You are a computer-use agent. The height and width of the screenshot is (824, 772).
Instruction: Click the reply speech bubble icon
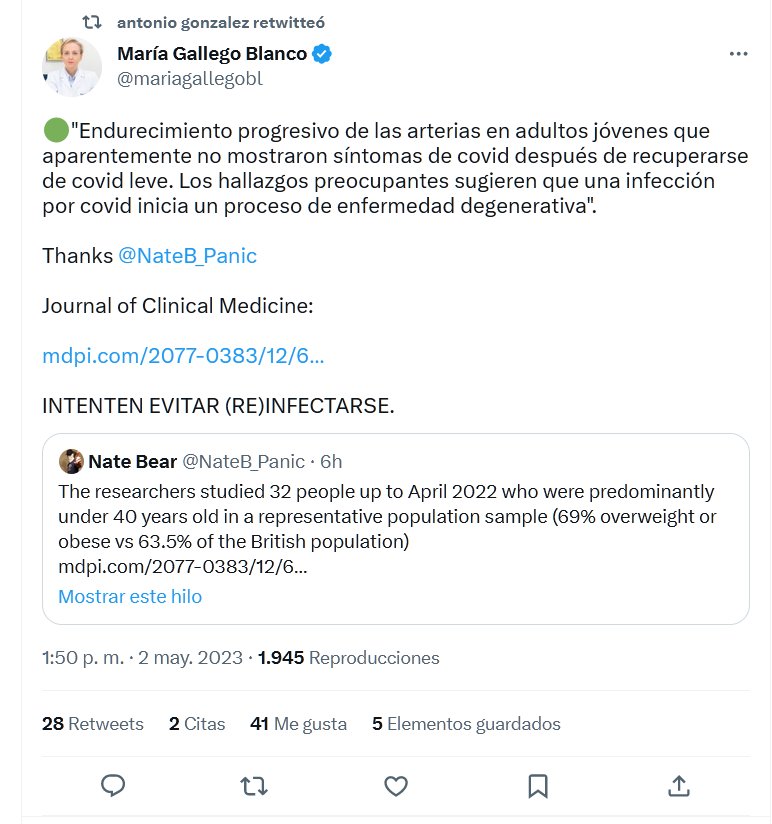point(113,785)
